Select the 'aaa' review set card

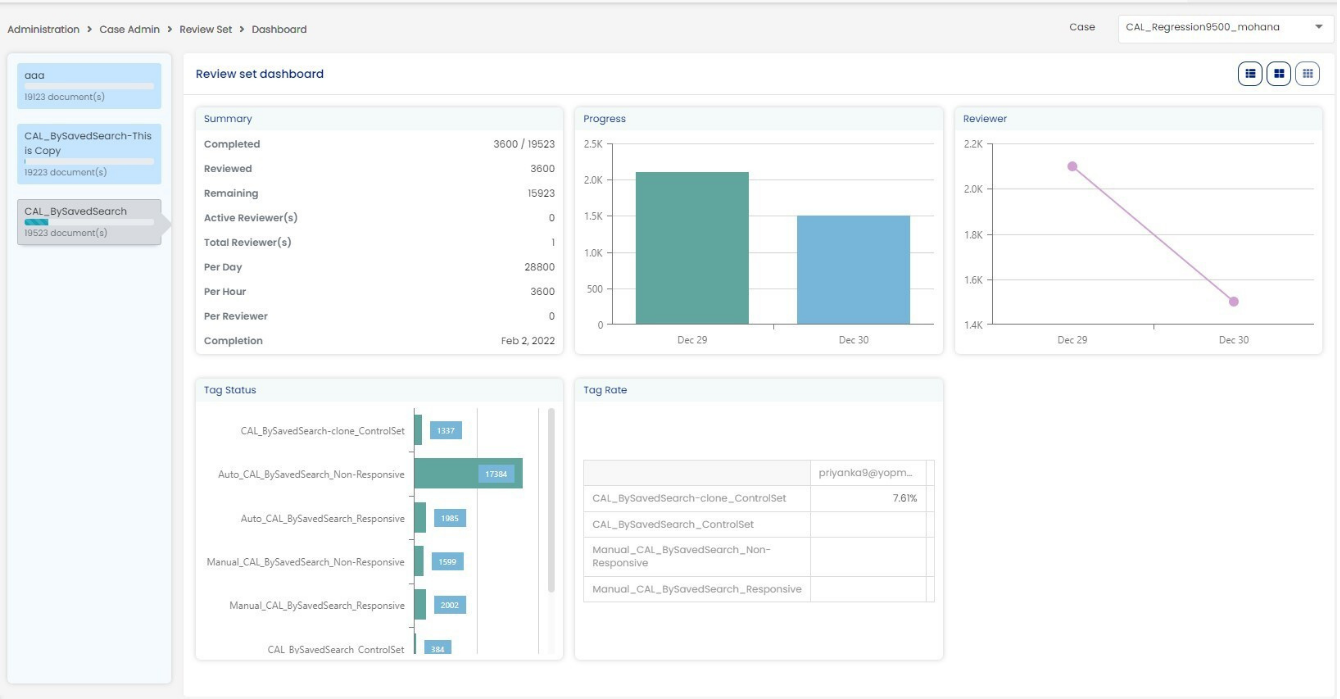click(89, 85)
